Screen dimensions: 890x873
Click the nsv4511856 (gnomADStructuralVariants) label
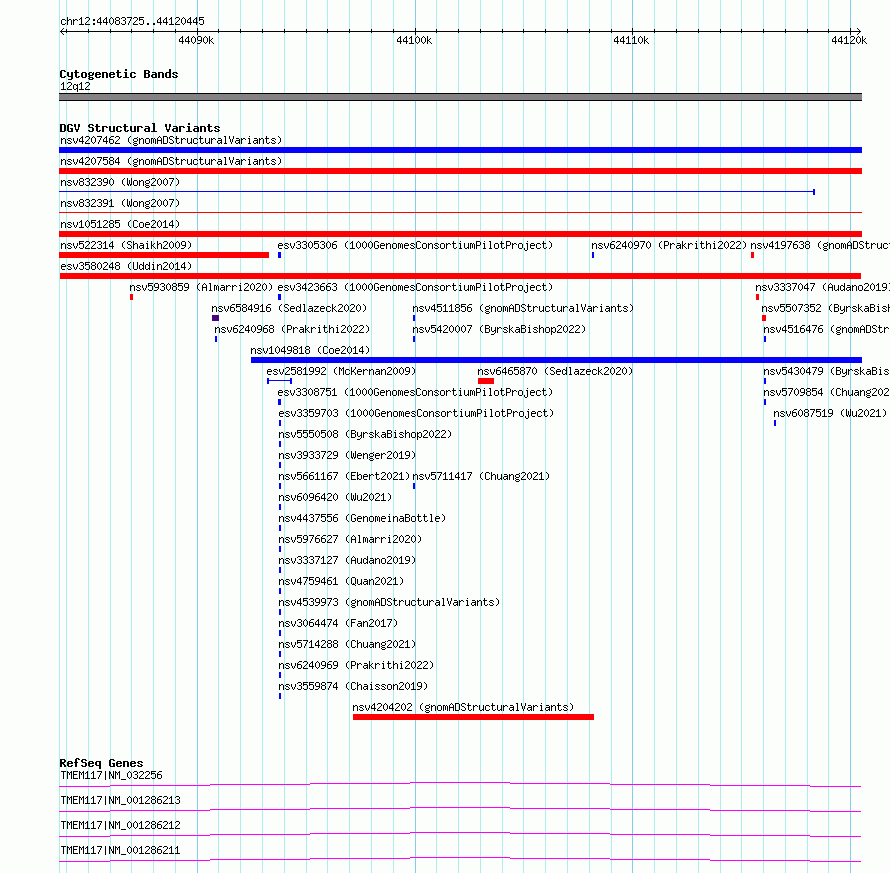coord(523,308)
